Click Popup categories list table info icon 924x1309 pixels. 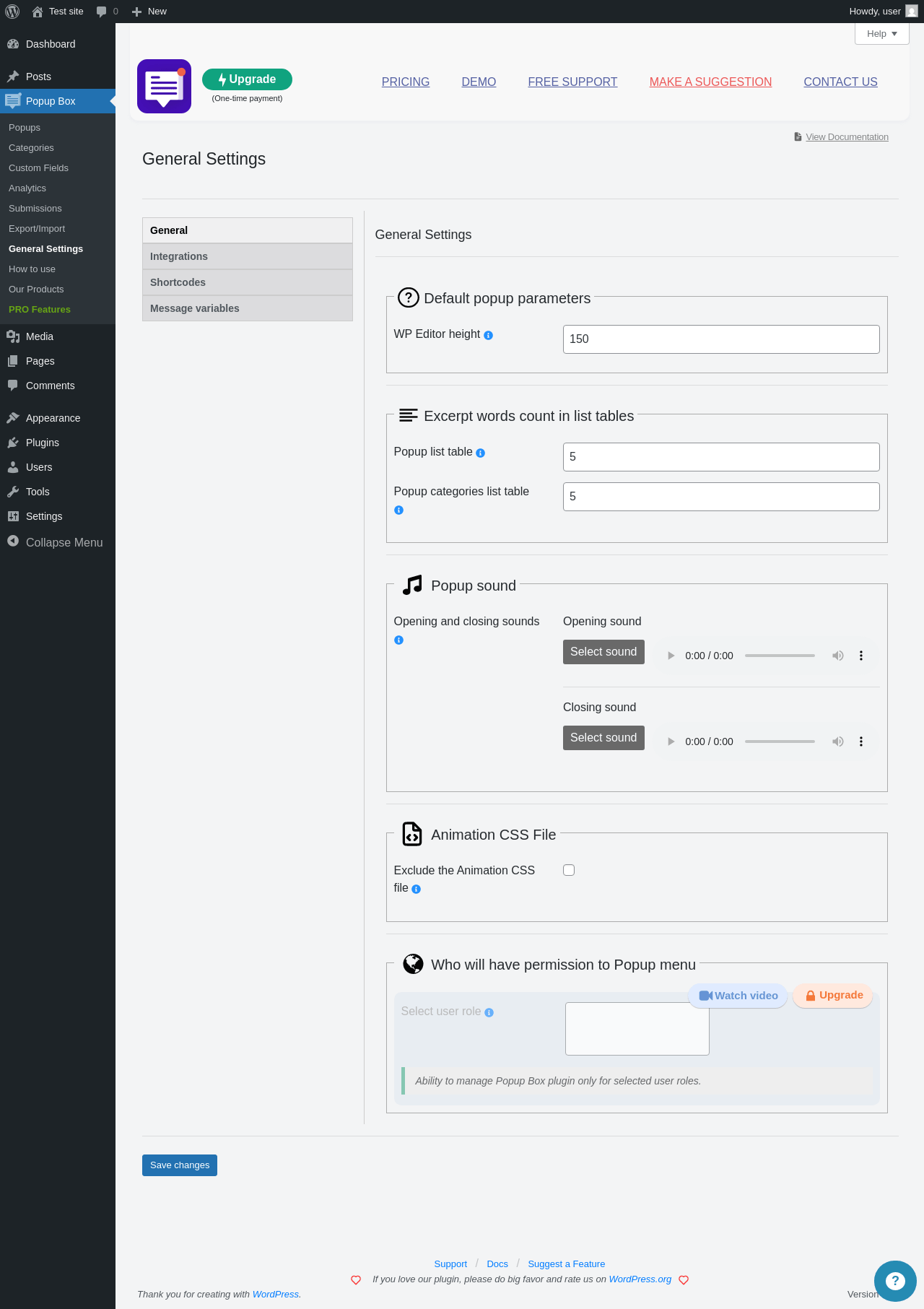pyautogui.click(x=398, y=510)
